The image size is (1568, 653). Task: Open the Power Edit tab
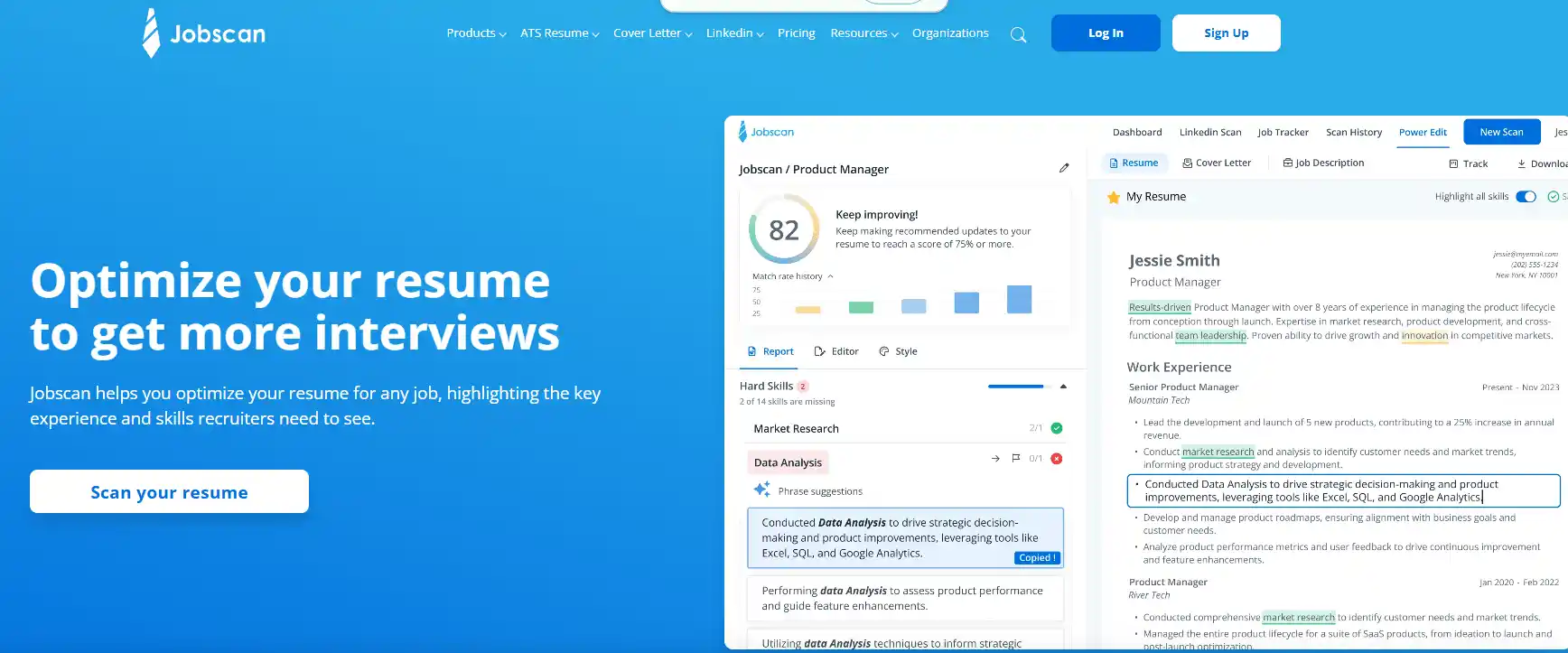tap(1423, 132)
